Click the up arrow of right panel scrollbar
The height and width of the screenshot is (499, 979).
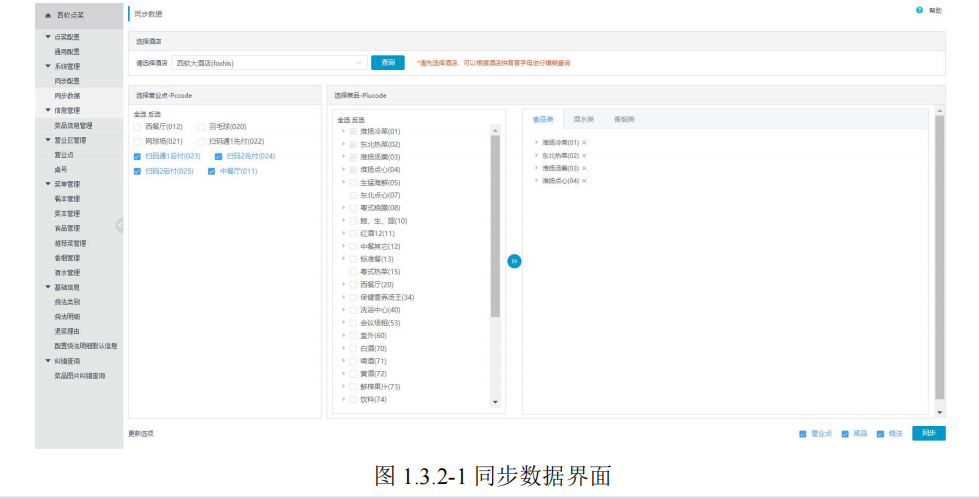pyautogui.click(x=940, y=111)
